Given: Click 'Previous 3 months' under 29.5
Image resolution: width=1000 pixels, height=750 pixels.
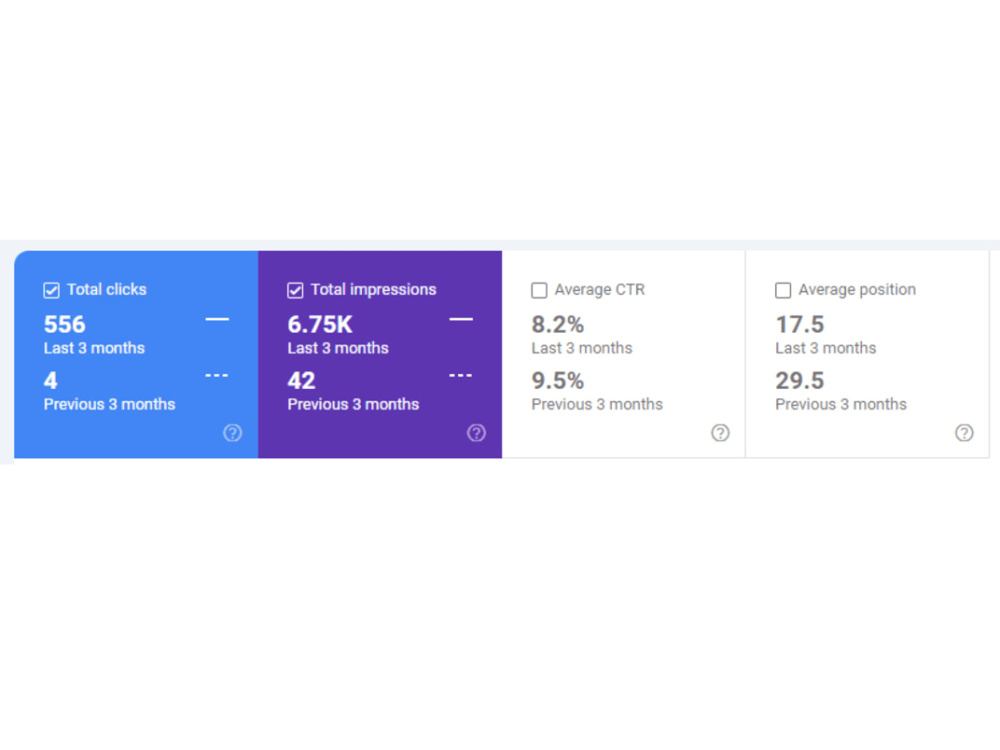Looking at the screenshot, I should click(x=841, y=404).
